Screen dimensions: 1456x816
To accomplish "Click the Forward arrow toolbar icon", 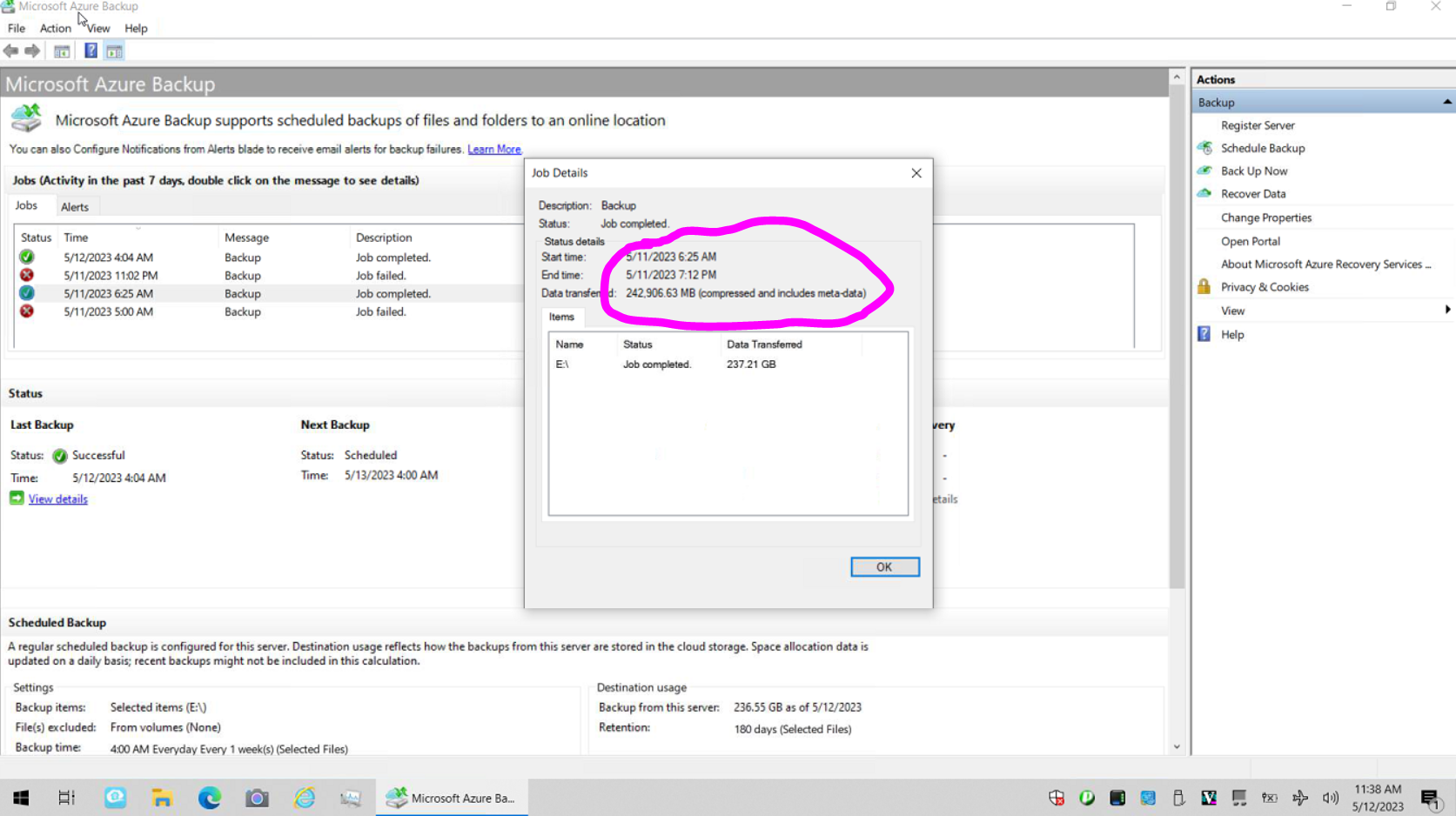I will point(32,51).
